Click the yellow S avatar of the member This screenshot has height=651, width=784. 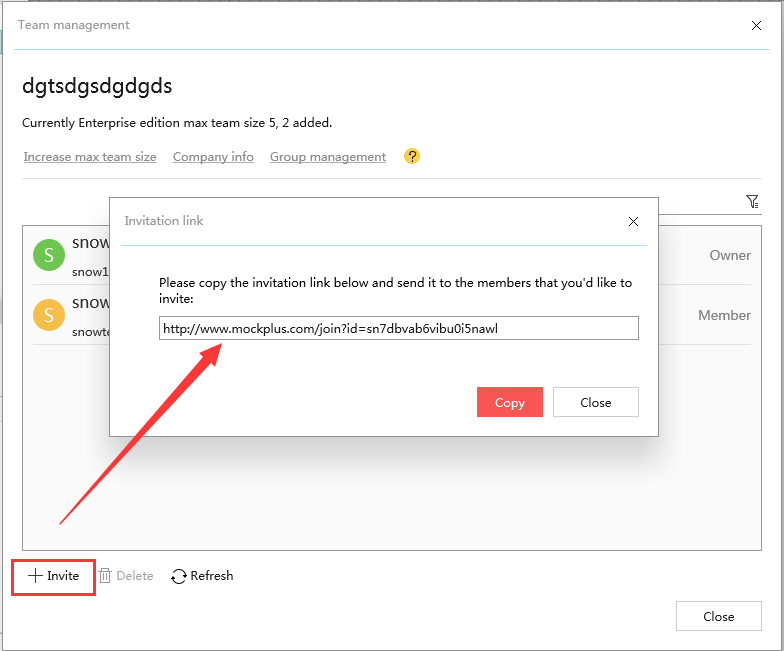[x=48, y=315]
